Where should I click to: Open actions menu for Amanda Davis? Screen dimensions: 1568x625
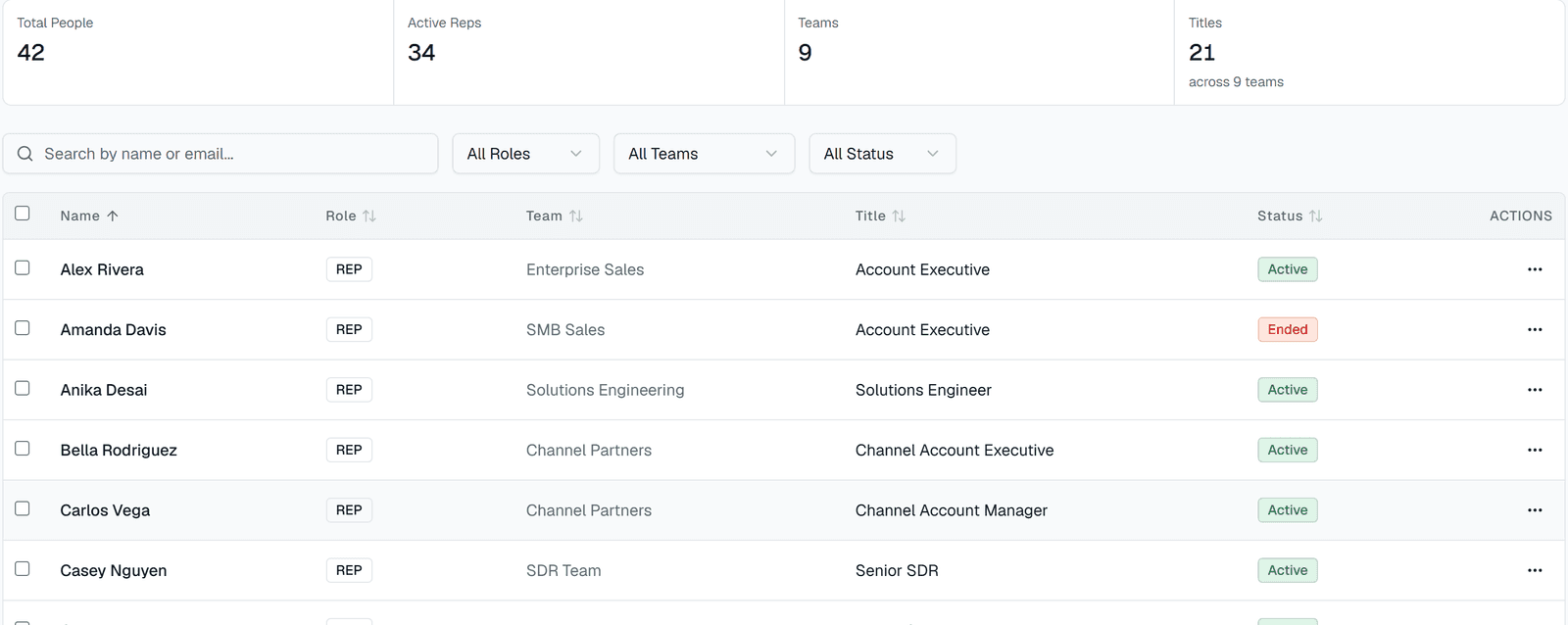tap(1535, 329)
